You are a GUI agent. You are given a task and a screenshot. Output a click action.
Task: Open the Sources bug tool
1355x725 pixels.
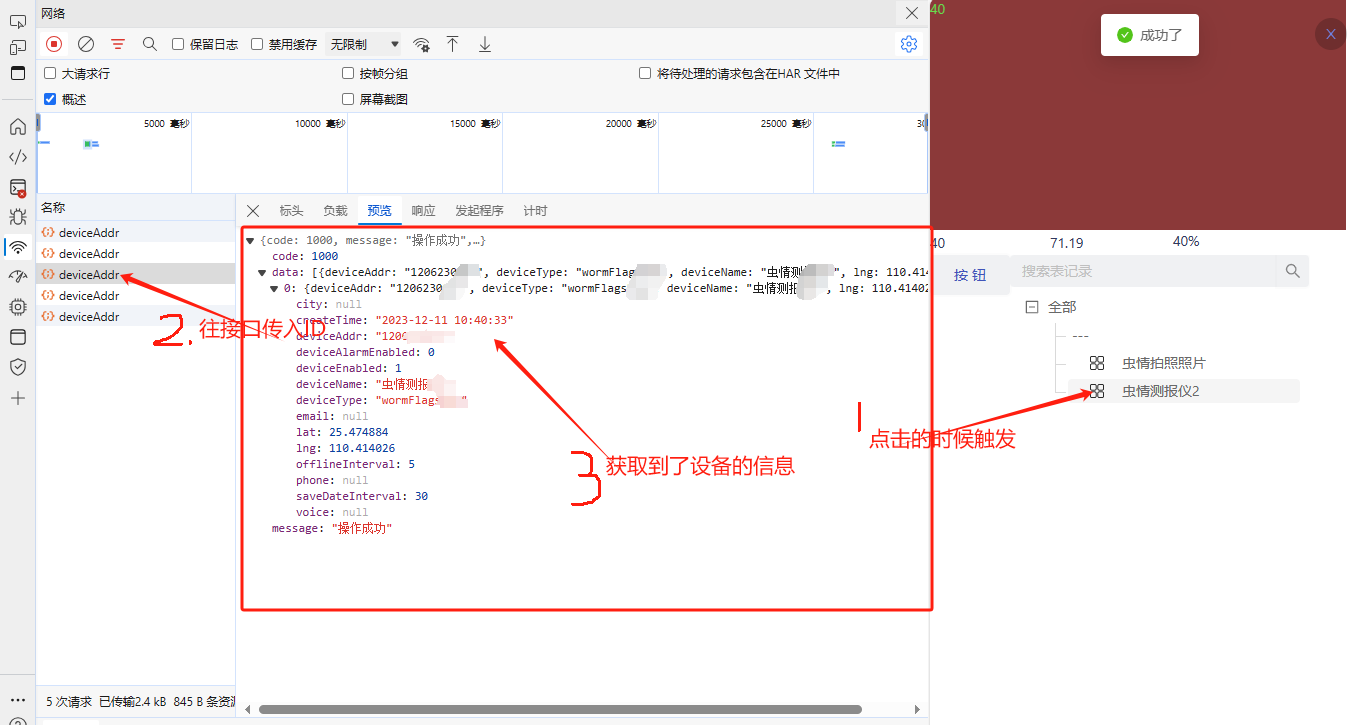click(x=17, y=217)
